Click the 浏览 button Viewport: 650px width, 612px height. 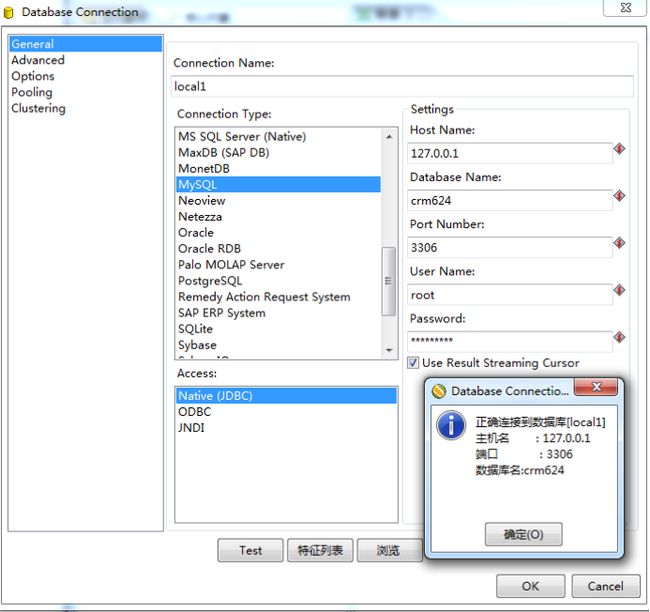pyautogui.click(x=389, y=550)
